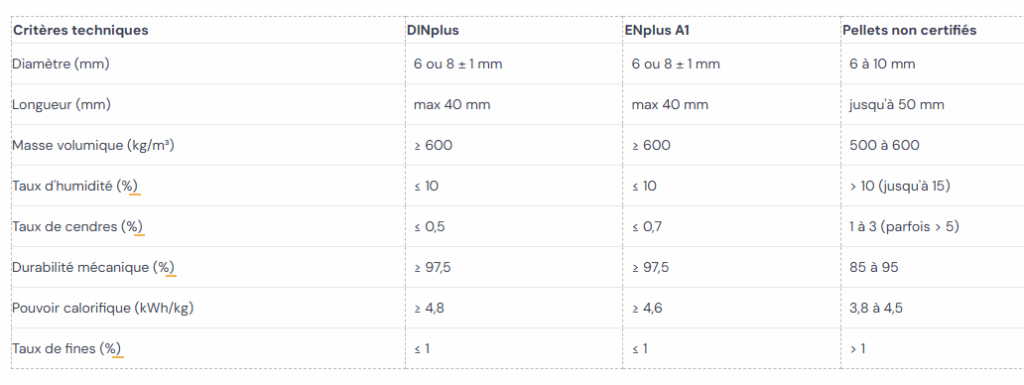Viewport: 1024px width, 385px height.
Task: Click the "Pellets non certifiés" header
Action: click(x=910, y=31)
